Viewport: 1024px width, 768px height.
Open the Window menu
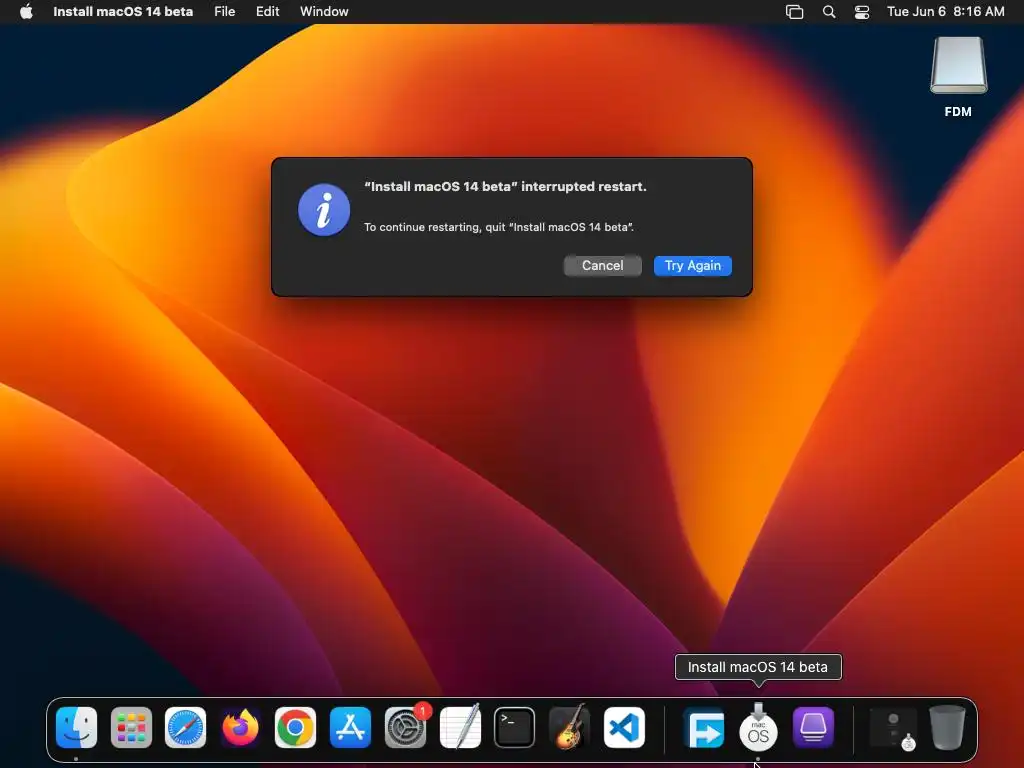click(324, 12)
